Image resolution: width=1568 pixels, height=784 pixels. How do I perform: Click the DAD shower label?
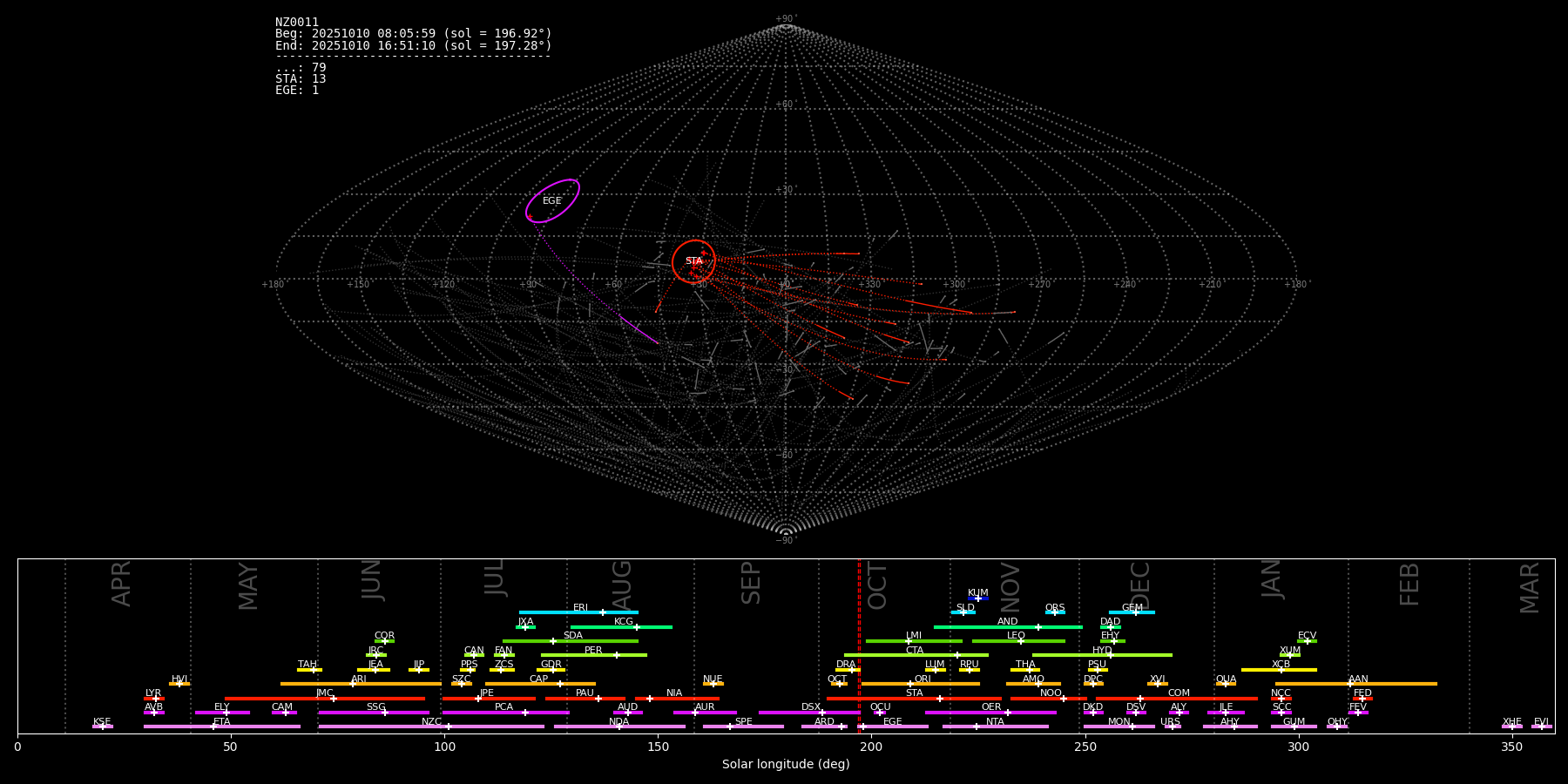pyautogui.click(x=1110, y=621)
